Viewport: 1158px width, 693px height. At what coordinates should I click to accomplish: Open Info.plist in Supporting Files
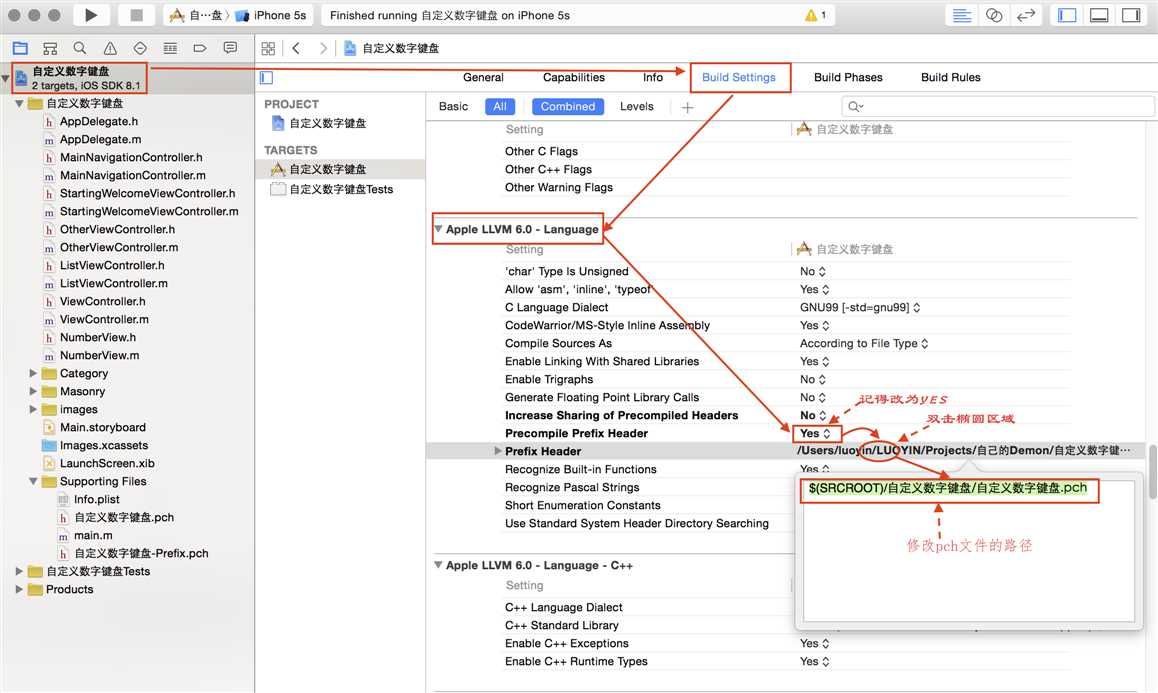97,499
